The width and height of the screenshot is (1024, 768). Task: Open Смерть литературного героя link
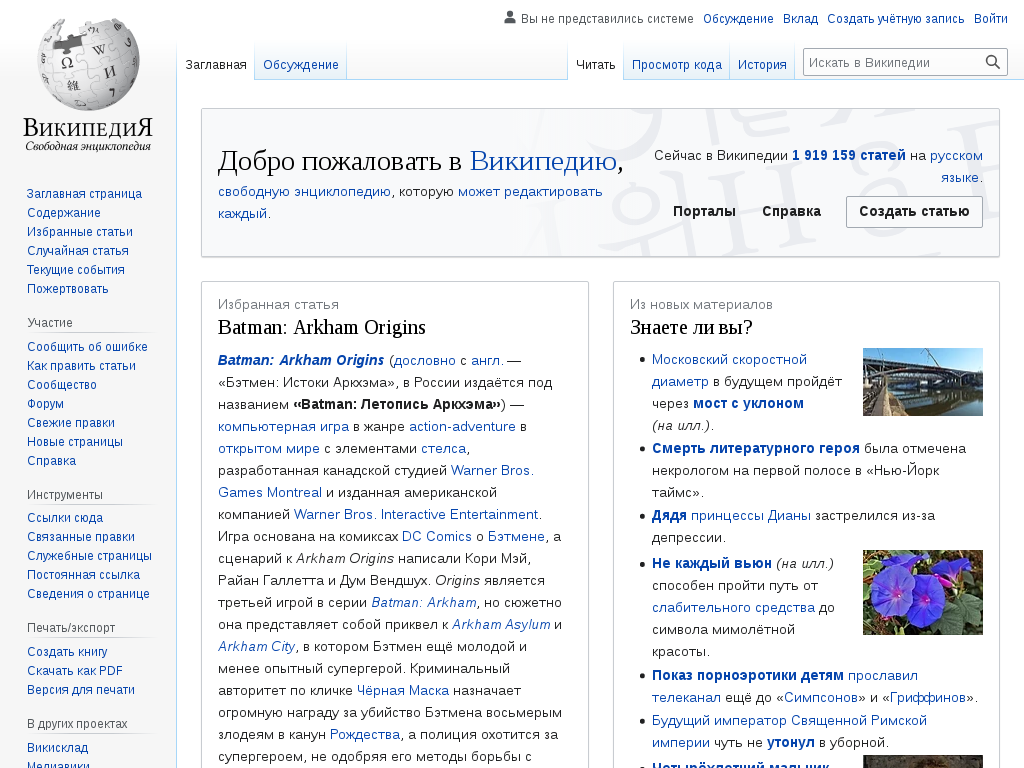click(756, 449)
